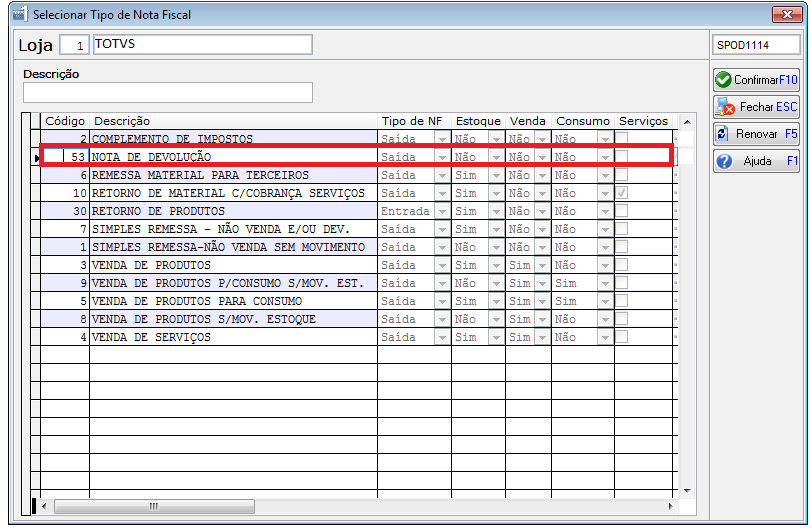The height and width of the screenshot is (528, 811).
Task: Click the Loja number field
Action: click(x=74, y=45)
